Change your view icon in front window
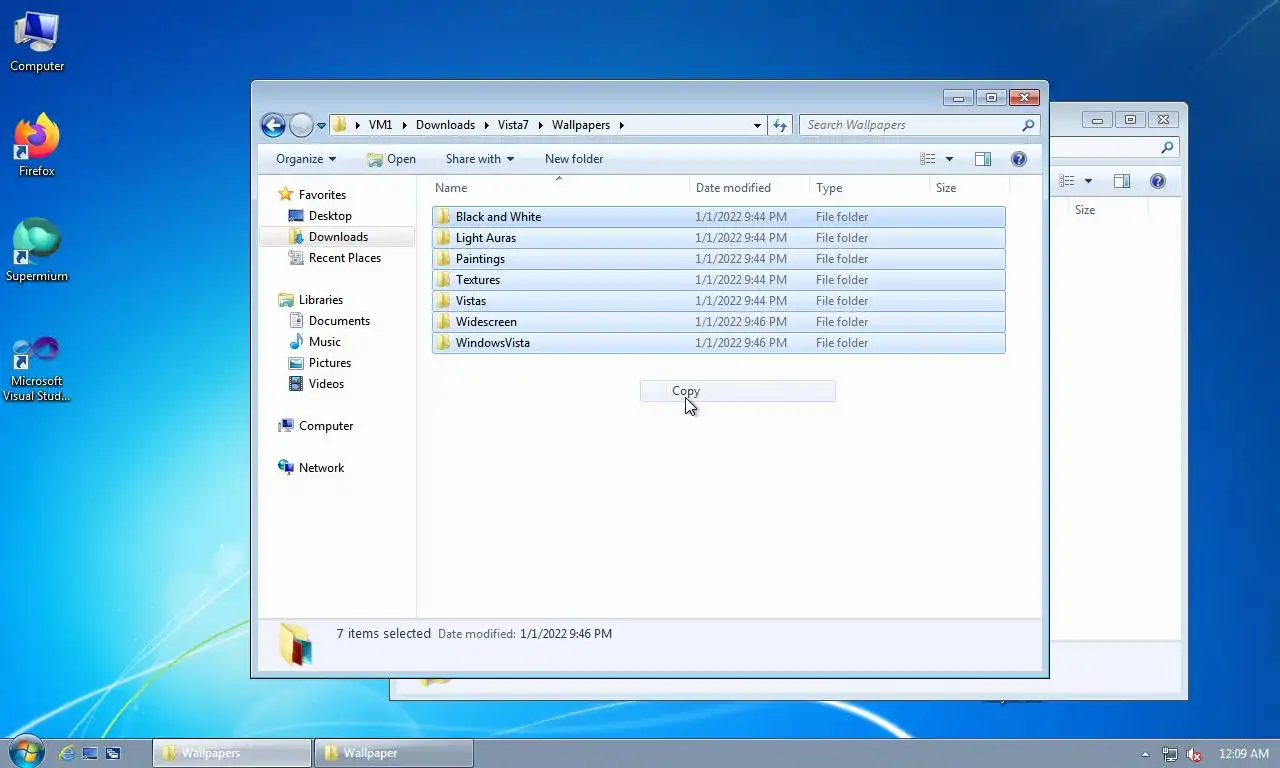 (x=928, y=159)
